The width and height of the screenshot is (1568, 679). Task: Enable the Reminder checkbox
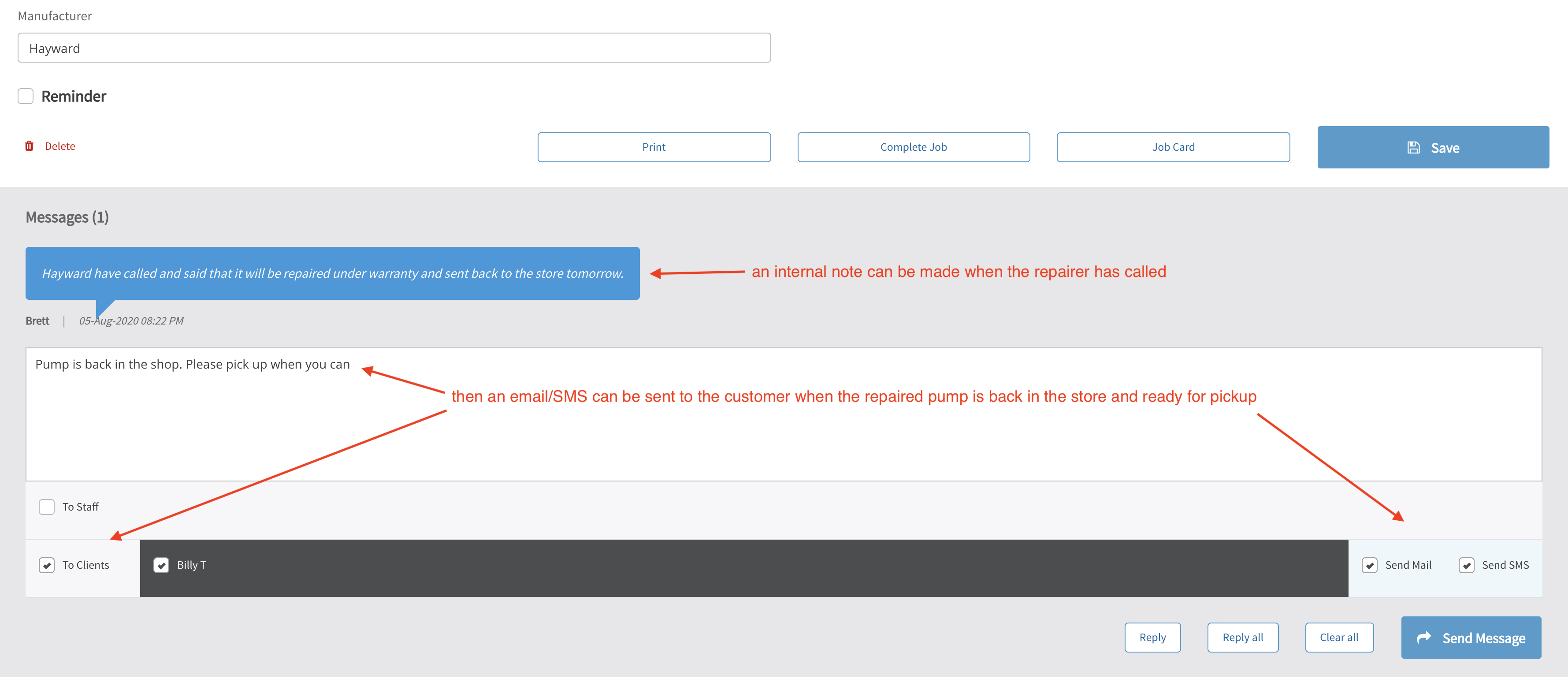(26, 96)
